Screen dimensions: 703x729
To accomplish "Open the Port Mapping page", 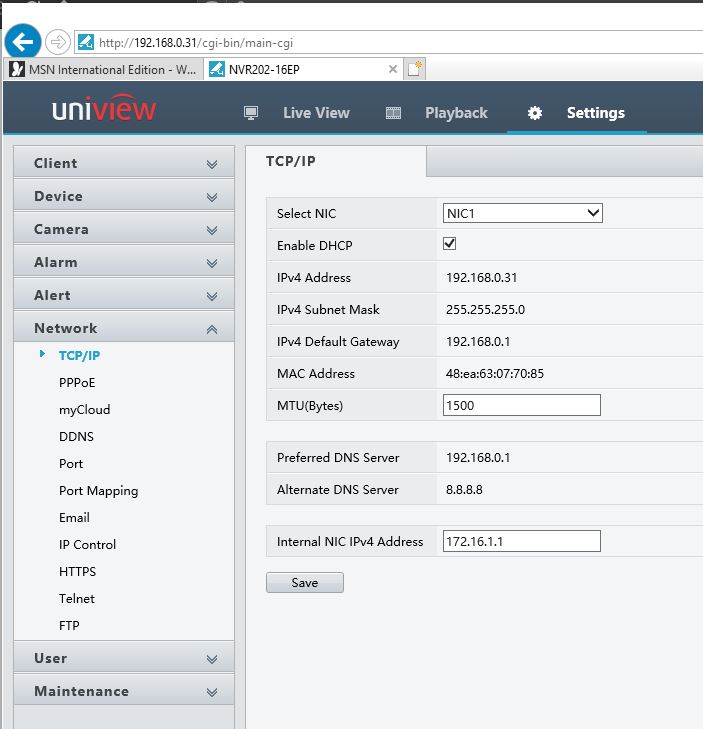I will coord(99,491).
